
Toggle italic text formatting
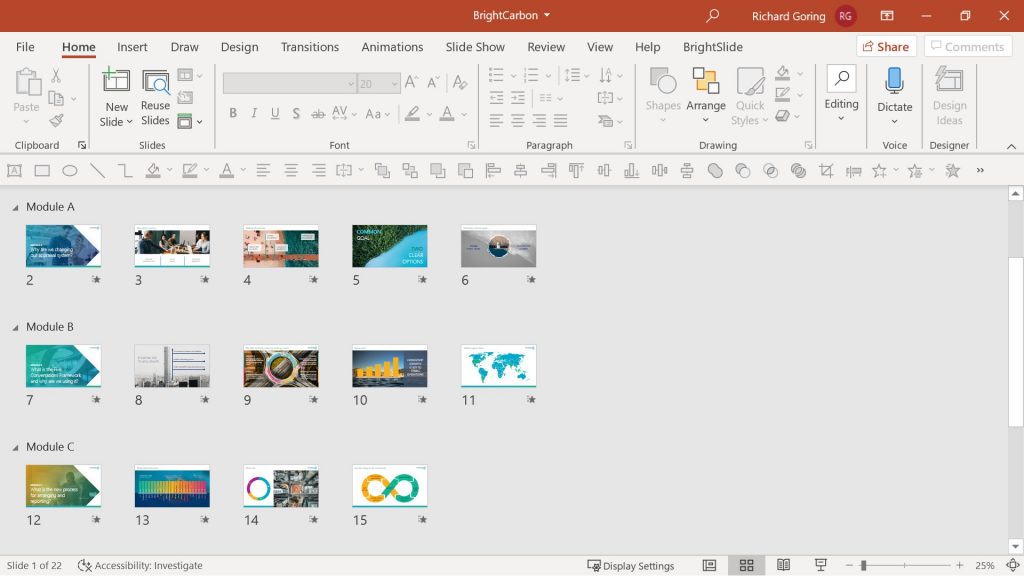click(x=253, y=113)
